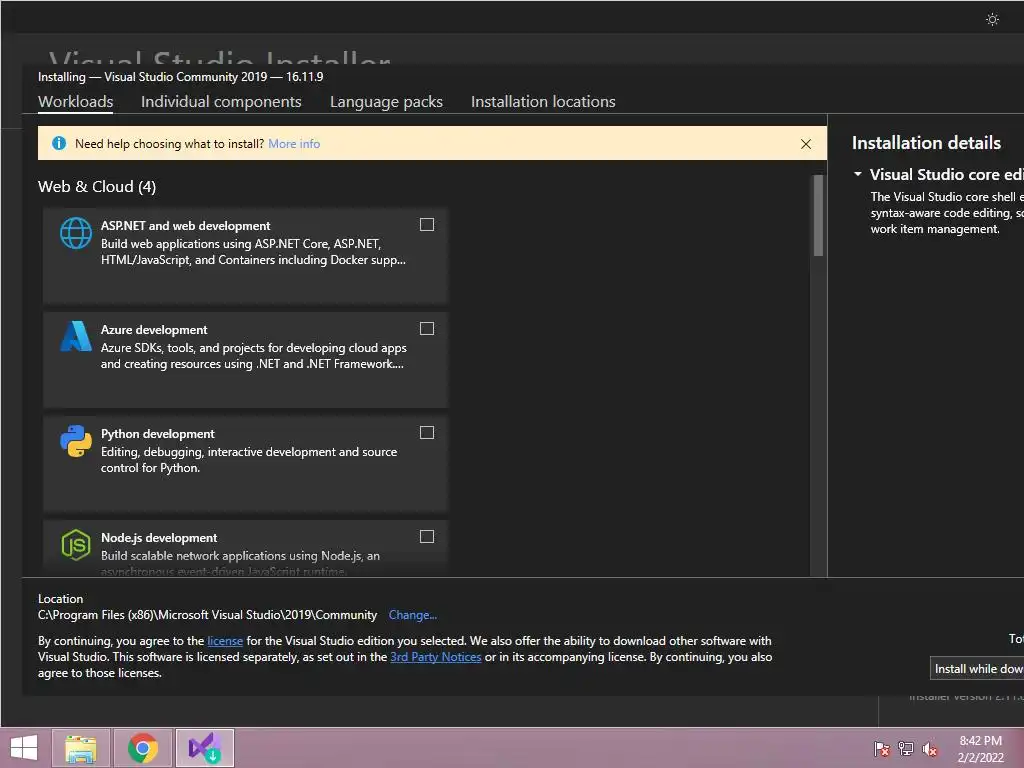The width and height of the screenshot is (1024, 768).
Task: Open the More info link
Action: point(294,144)
